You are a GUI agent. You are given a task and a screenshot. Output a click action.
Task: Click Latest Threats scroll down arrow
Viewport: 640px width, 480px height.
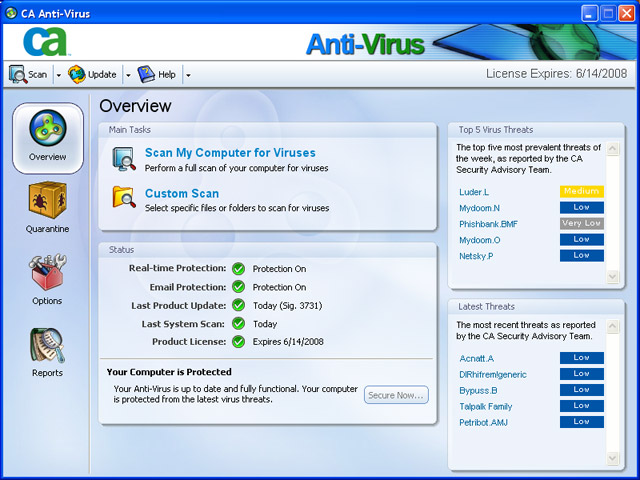(x=612, y=458)
